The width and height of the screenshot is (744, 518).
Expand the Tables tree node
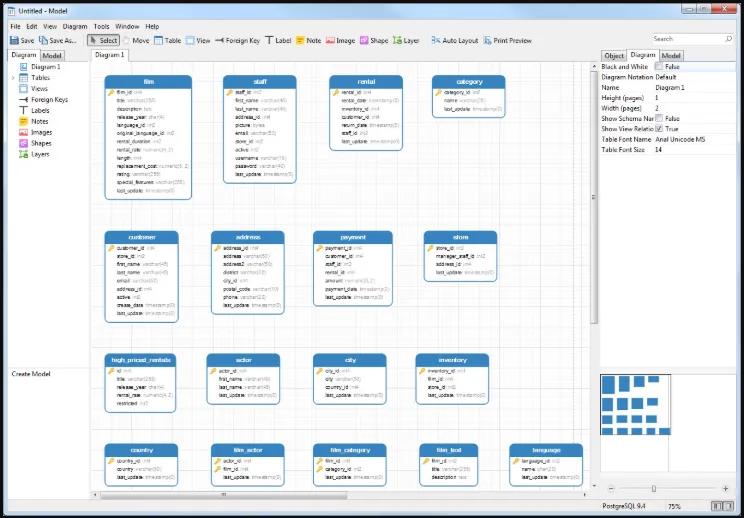pos(13,78)
